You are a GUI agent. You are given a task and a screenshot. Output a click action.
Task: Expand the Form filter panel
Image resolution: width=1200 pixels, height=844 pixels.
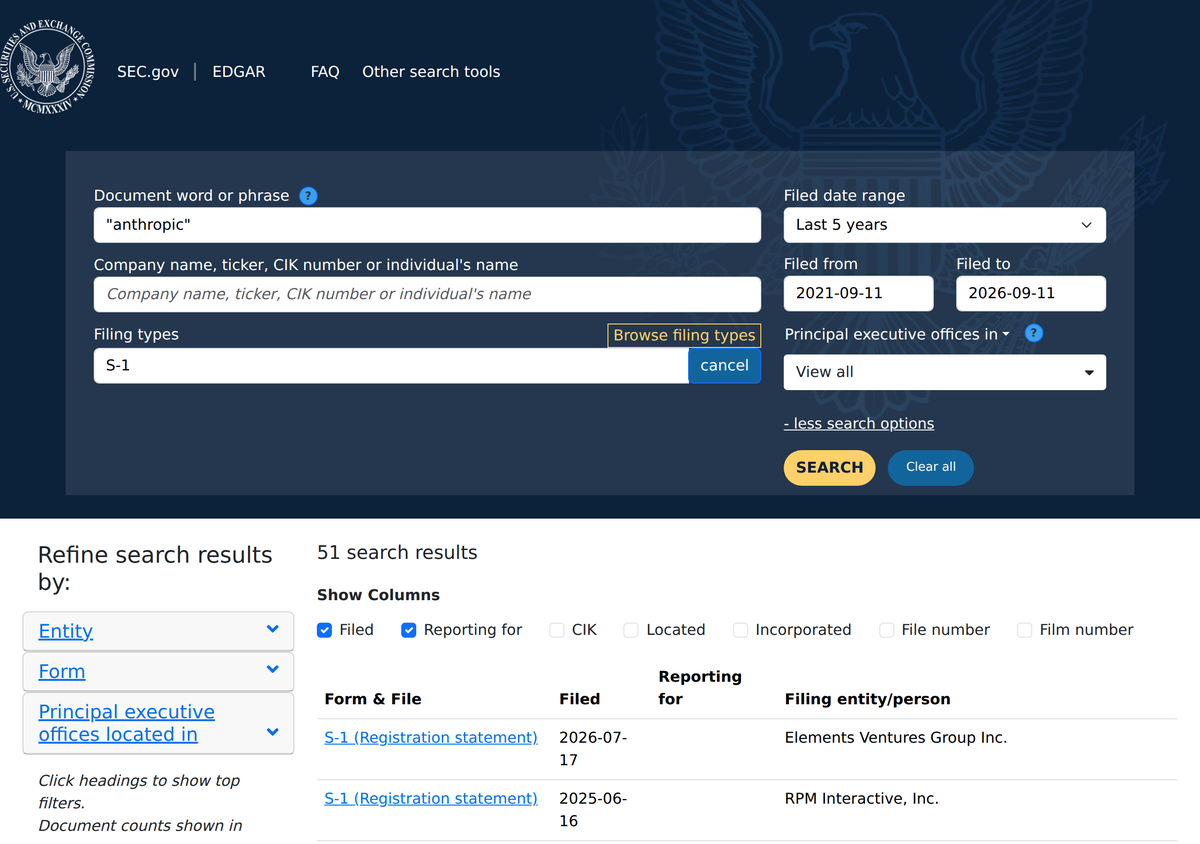tap(159, 672)
